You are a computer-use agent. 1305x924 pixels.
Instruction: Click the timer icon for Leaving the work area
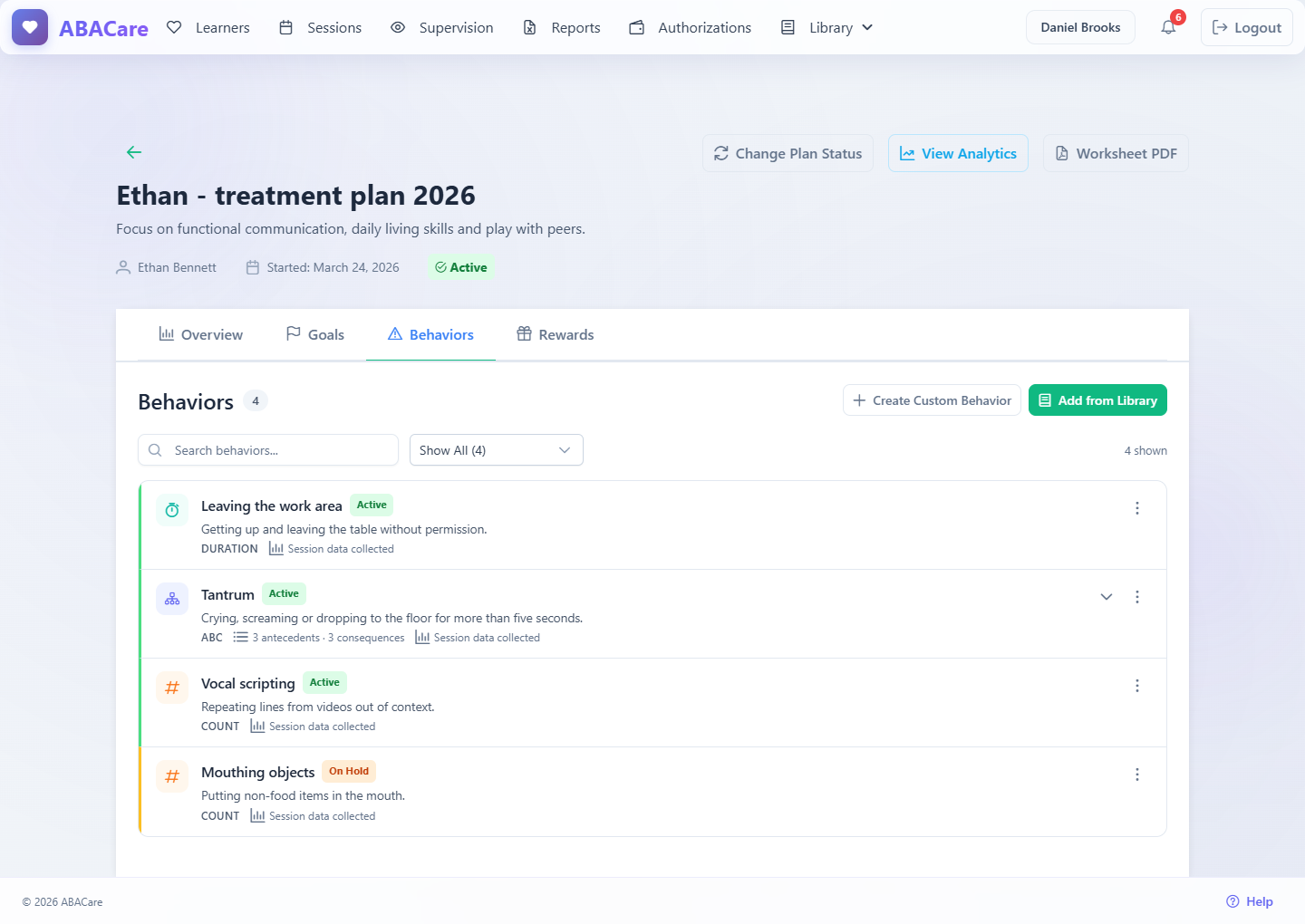tap(172, 510)
